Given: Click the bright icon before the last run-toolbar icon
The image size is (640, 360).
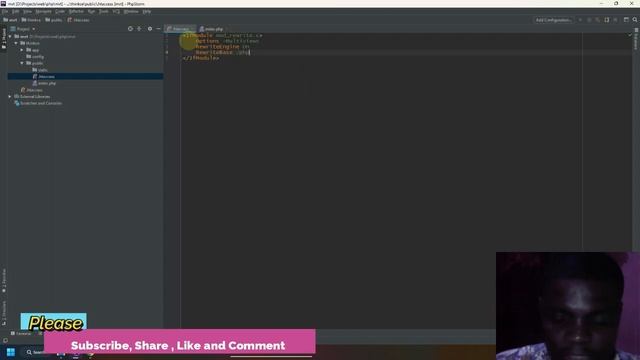Looking at the screenshot, I should pyautogui.click(x=607, y=20).
